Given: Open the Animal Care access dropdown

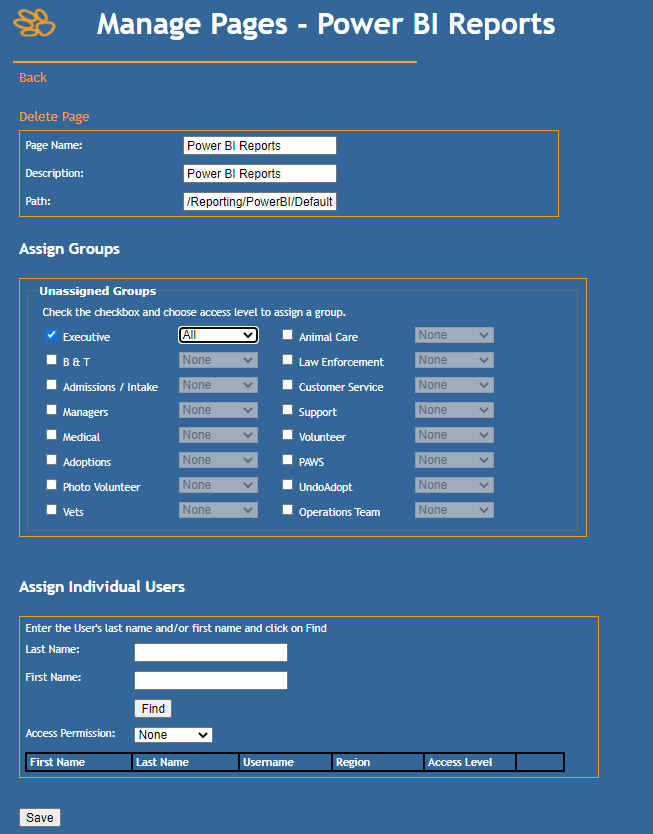Looking at the screenshot, I should click(x=454, y=335).
